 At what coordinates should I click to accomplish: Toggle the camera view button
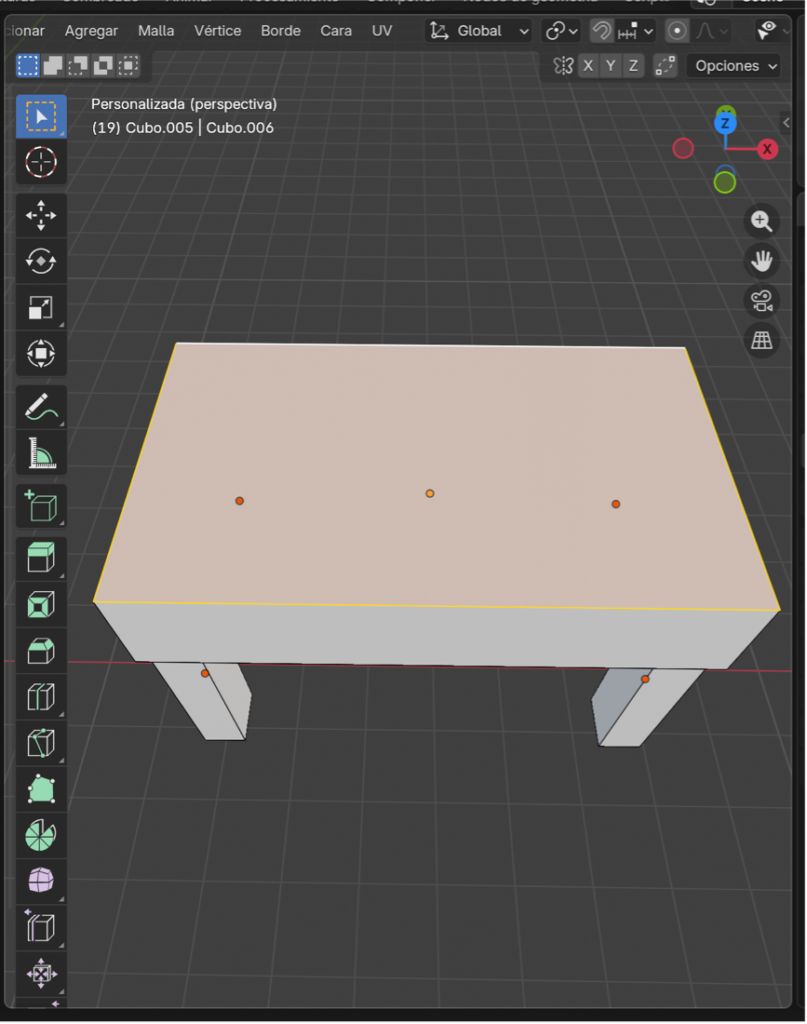(761, 301)
